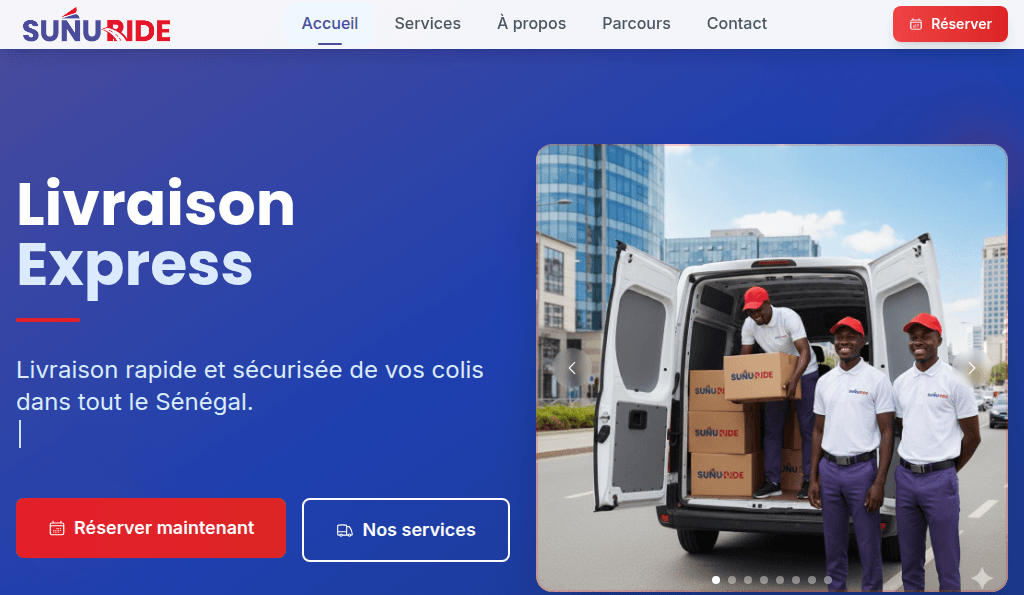Go to the À propos page
This screenshot has height=595, width=1024.
[532, 24]
